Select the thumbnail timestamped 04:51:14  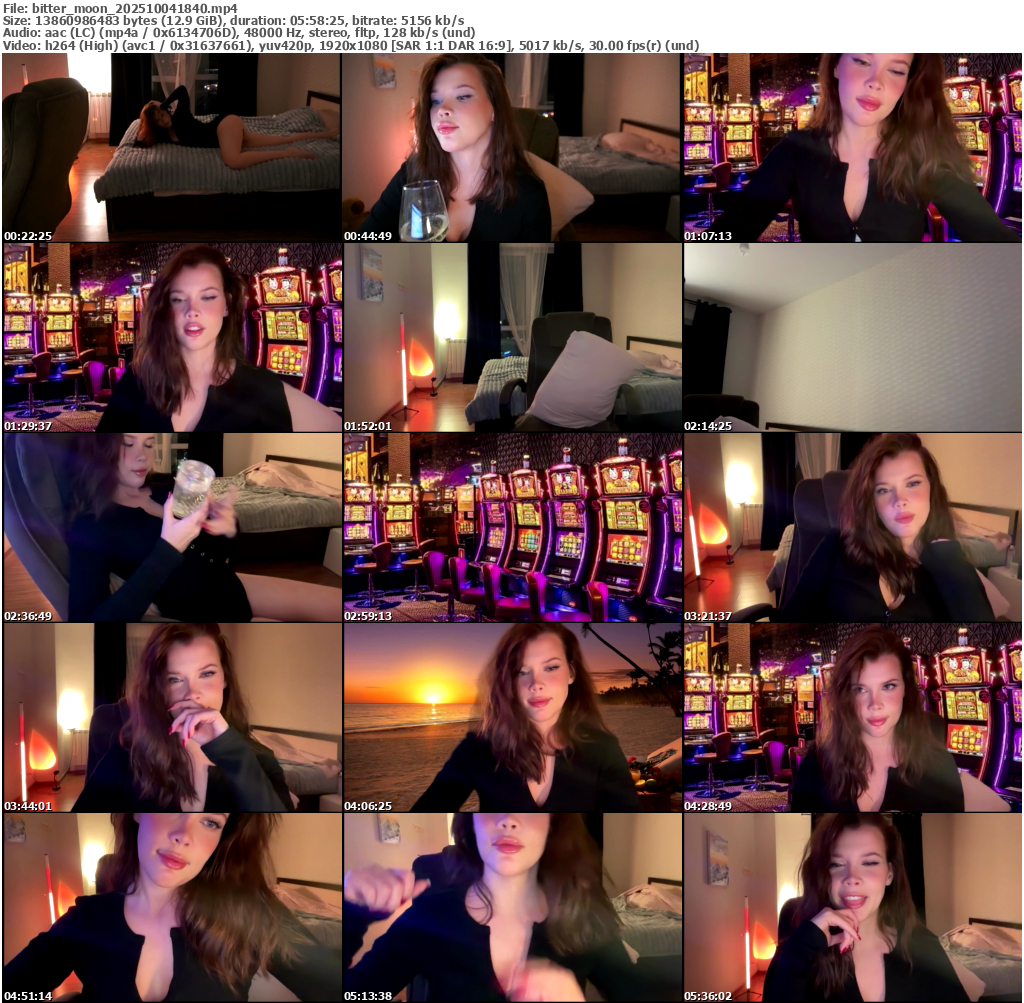(172, 908)
